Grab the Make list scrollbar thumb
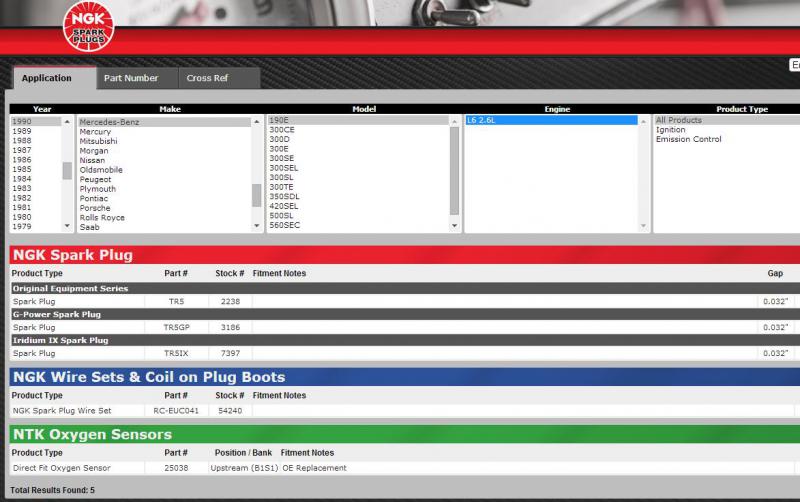This screenshot has height=502, width=800. 257,195
